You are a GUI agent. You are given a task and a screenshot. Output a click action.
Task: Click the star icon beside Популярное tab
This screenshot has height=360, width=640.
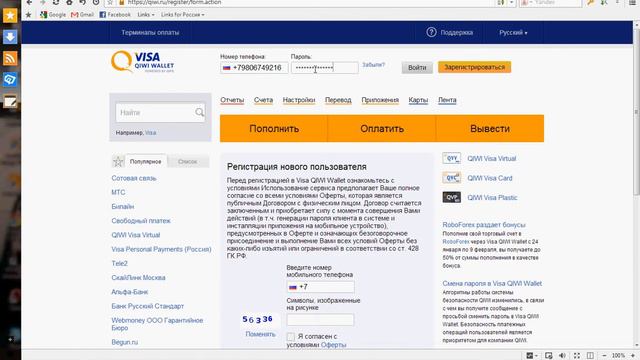[x=118, y=162]
